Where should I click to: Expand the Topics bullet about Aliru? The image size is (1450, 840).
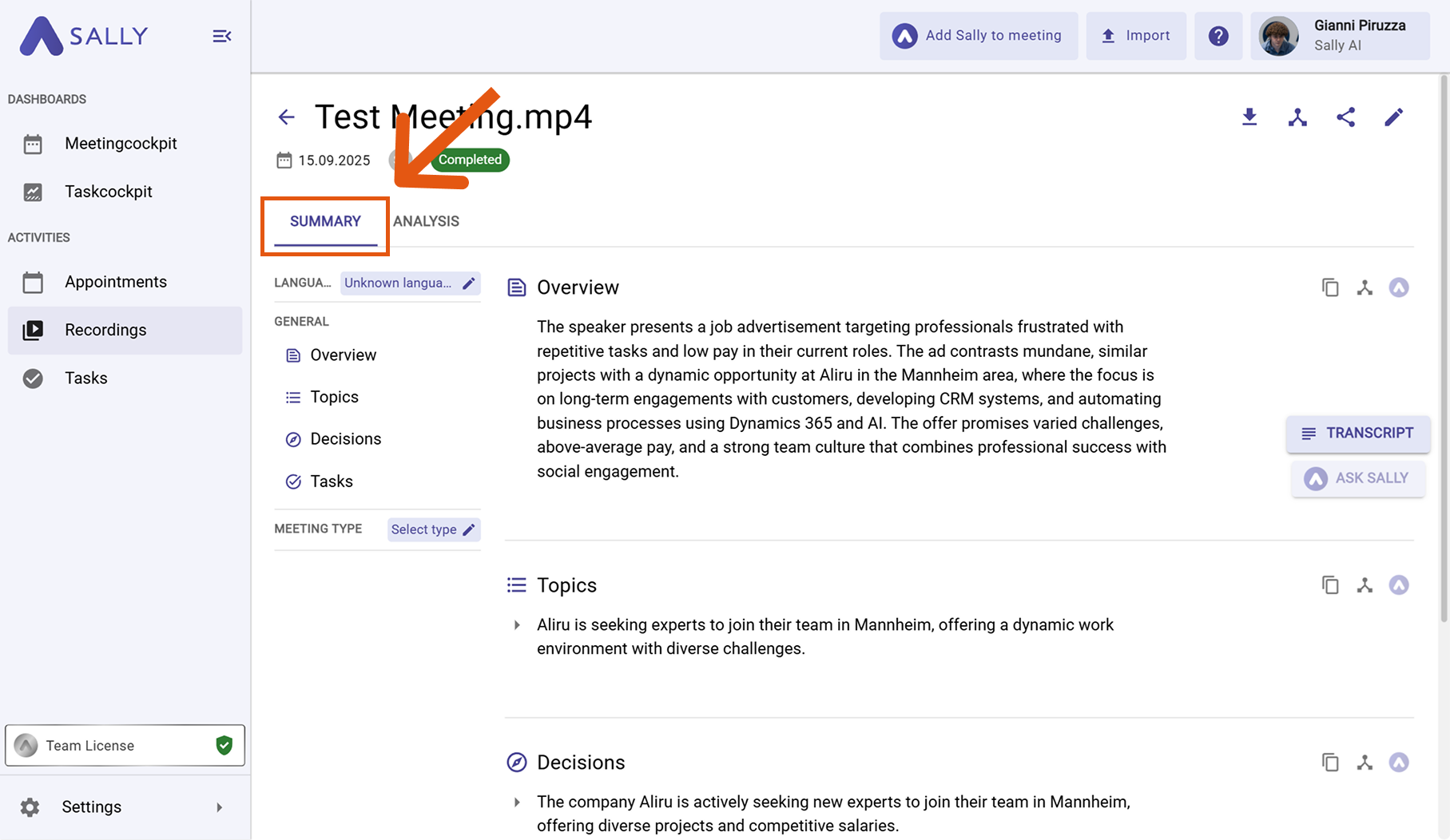point(517,625)
